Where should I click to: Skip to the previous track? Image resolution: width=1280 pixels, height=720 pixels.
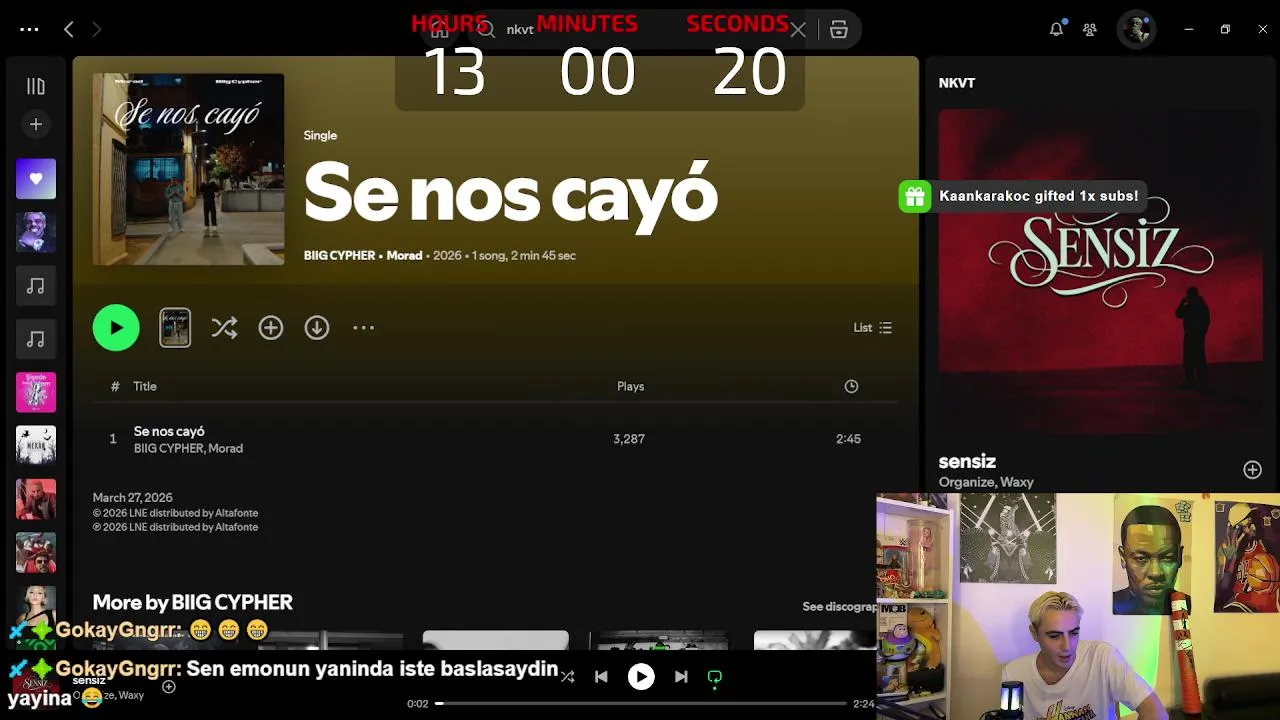tap(601, 677)
